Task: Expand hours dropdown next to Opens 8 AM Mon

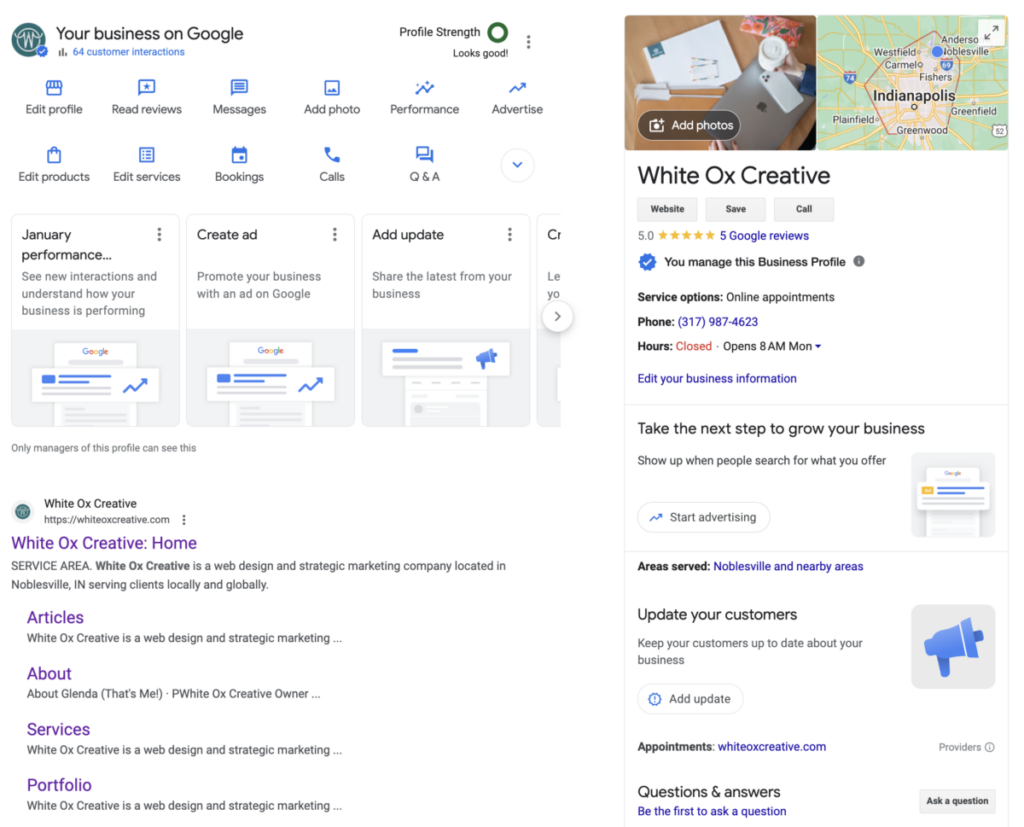Action: pos(818,346)
